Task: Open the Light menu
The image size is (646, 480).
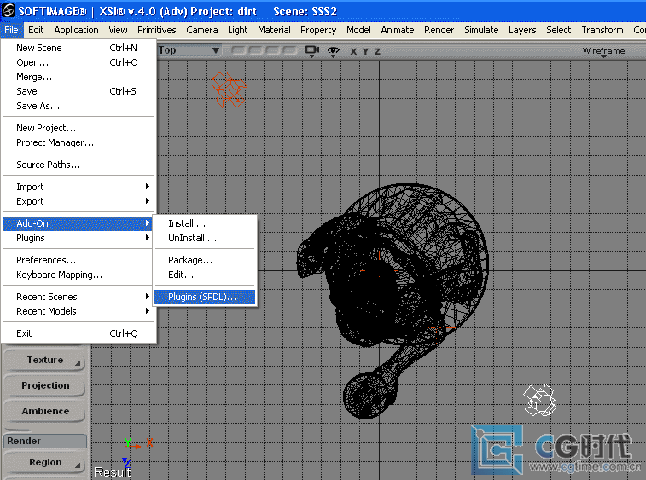Action: tap(238, 30)
